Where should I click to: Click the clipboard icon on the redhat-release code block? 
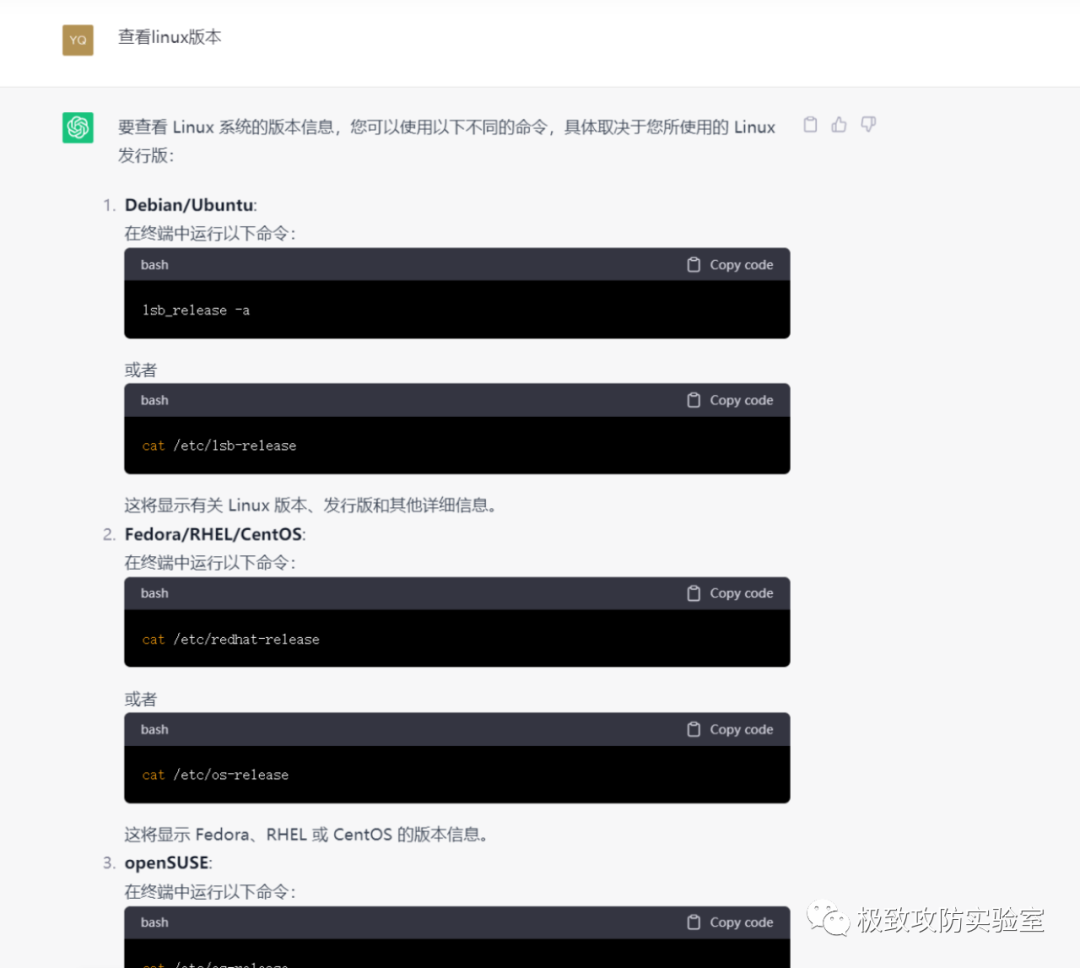pos(694,592)
